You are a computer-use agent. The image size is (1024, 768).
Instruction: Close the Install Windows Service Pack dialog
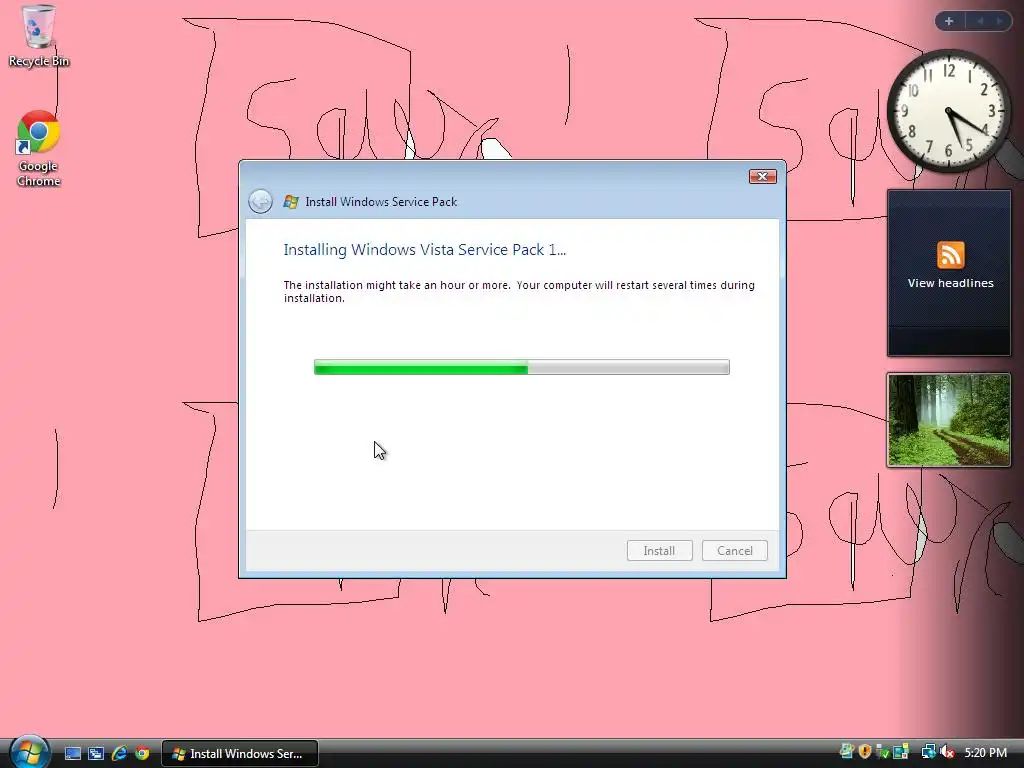[x=762, y=176]
